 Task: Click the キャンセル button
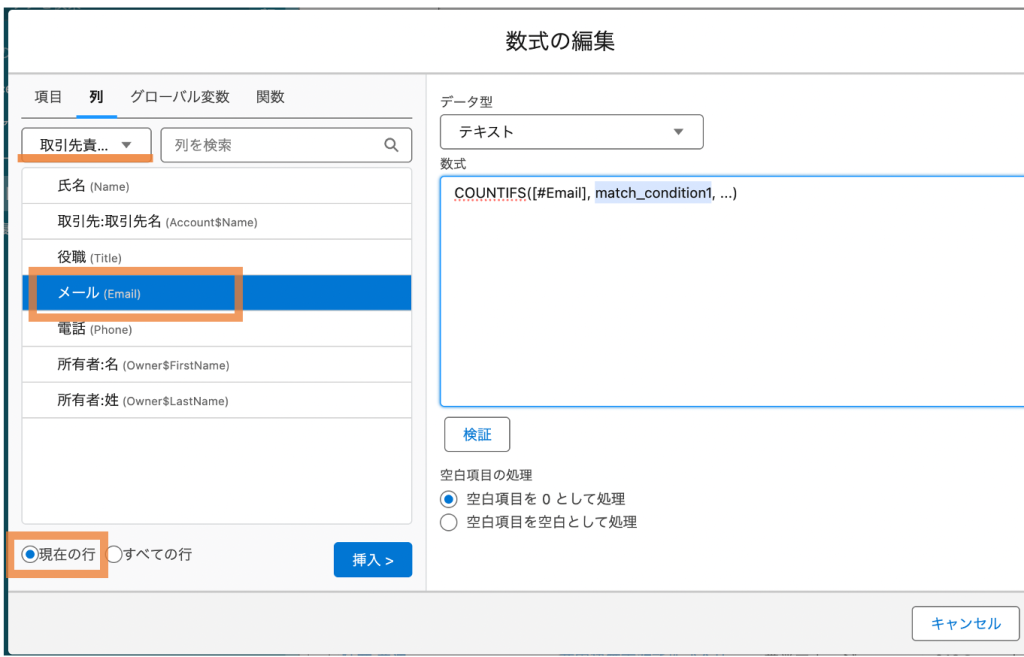click(965, 623)
